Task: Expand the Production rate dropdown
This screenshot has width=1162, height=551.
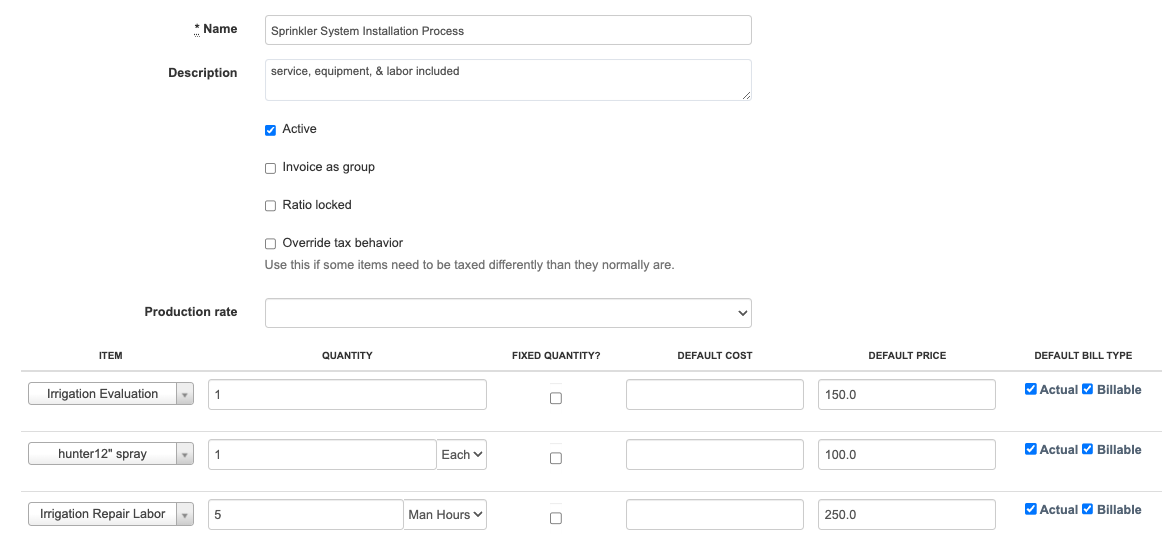Action: click(508, 313)
